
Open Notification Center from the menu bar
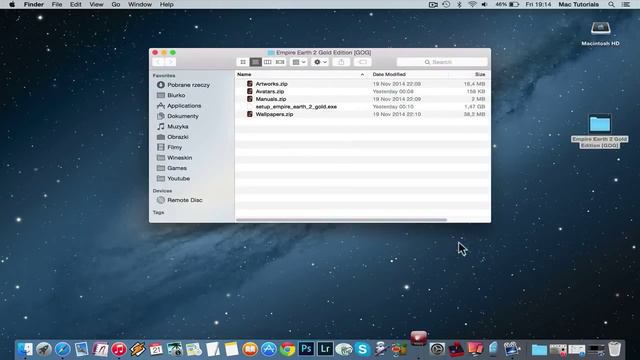tap(626, 4)
